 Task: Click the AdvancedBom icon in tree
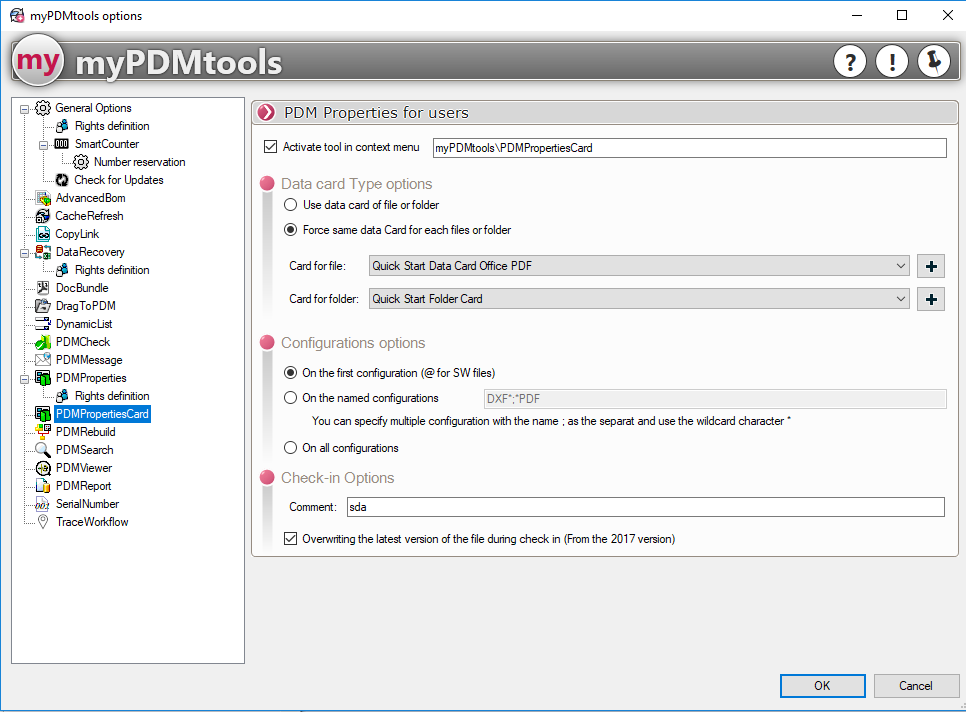[x=43, y=198]
